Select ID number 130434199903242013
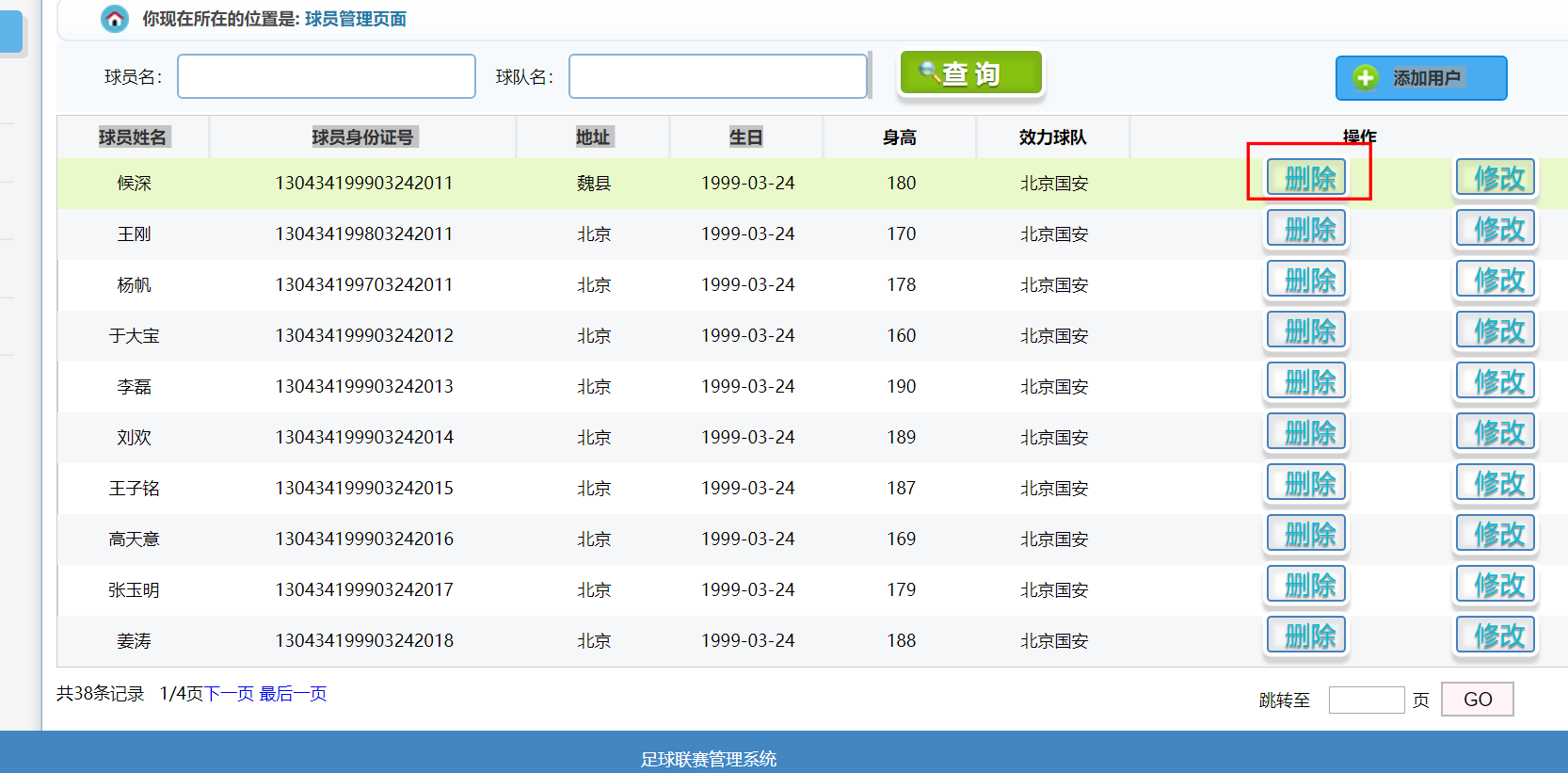1568x773 pixels. (364, 386)
